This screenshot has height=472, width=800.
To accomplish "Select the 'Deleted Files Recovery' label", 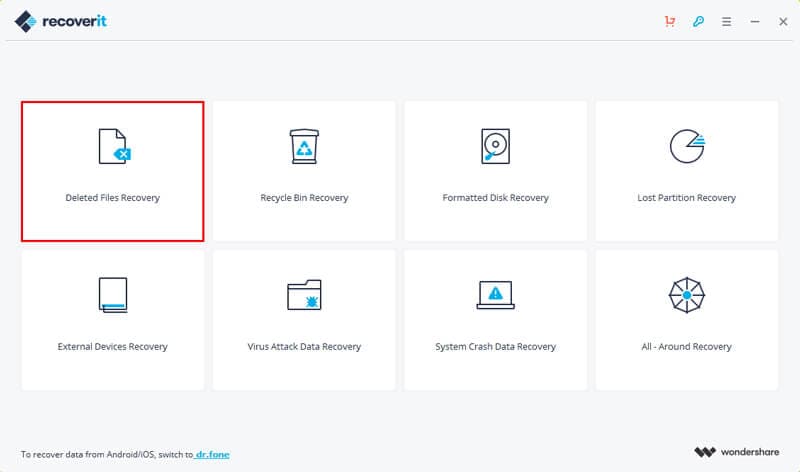I will tap(113, 197).
